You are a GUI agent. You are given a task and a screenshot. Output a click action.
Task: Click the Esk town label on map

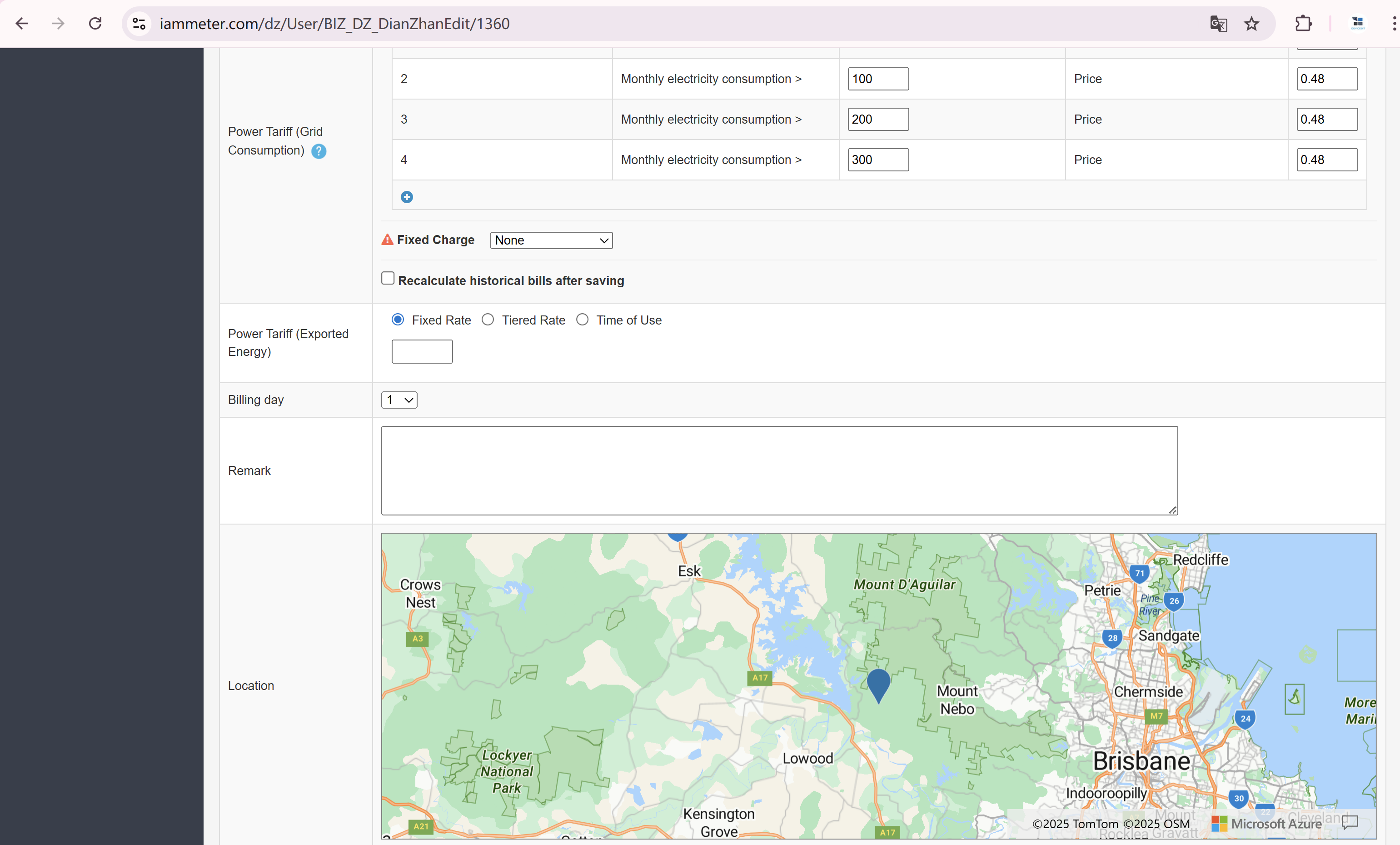689,571
